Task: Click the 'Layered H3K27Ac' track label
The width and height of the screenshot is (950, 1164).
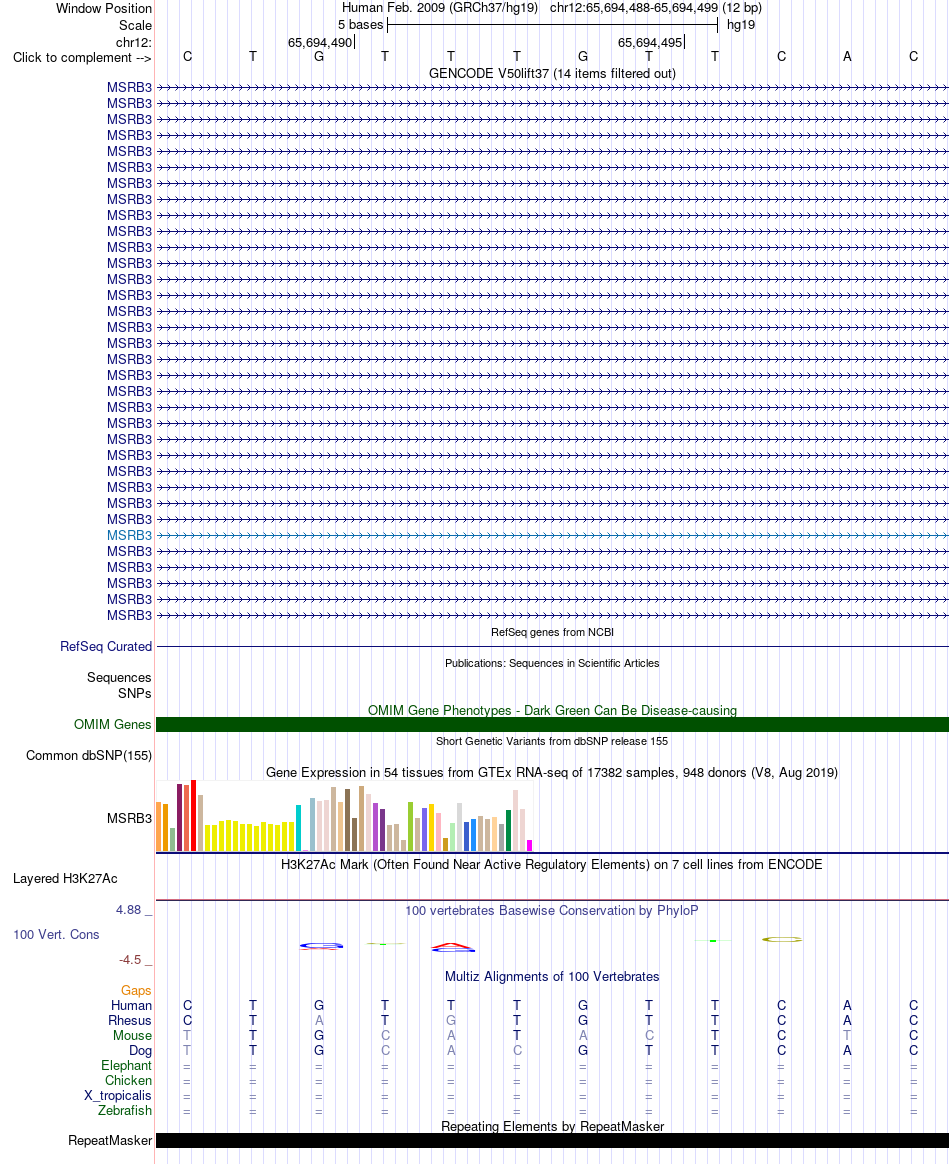Action: point(65,879)
